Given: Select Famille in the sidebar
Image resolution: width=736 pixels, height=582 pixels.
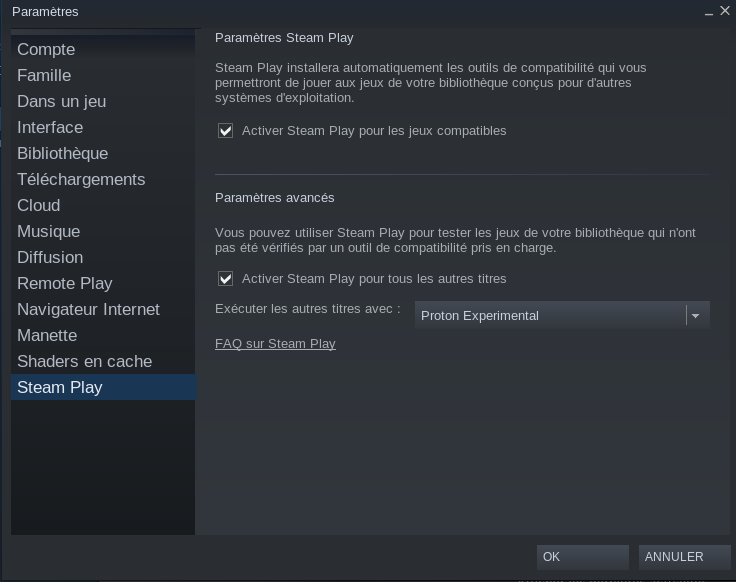Looking at the screenshot, I should click(44, 75).
